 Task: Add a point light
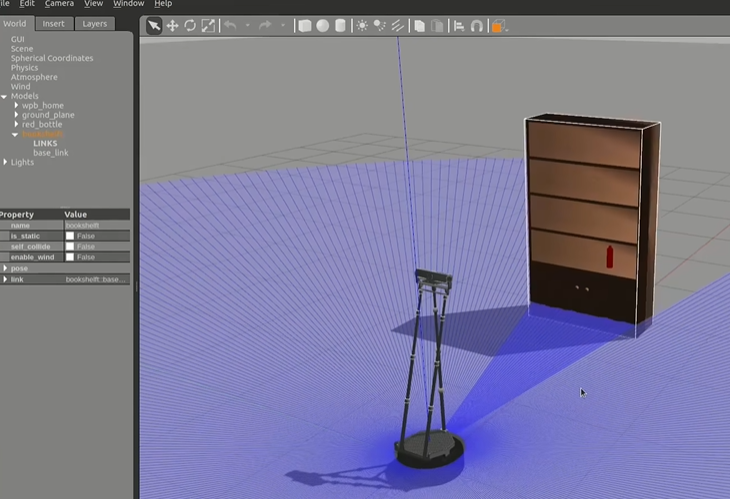[362, 26]
